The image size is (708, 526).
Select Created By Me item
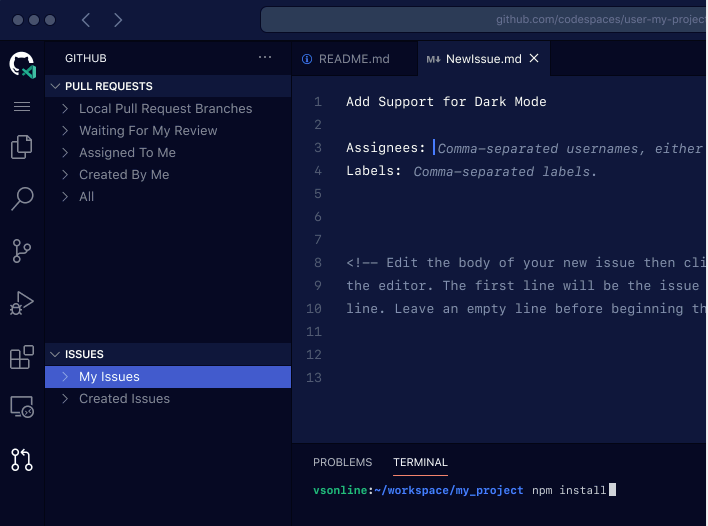click(x=168, y=175)
